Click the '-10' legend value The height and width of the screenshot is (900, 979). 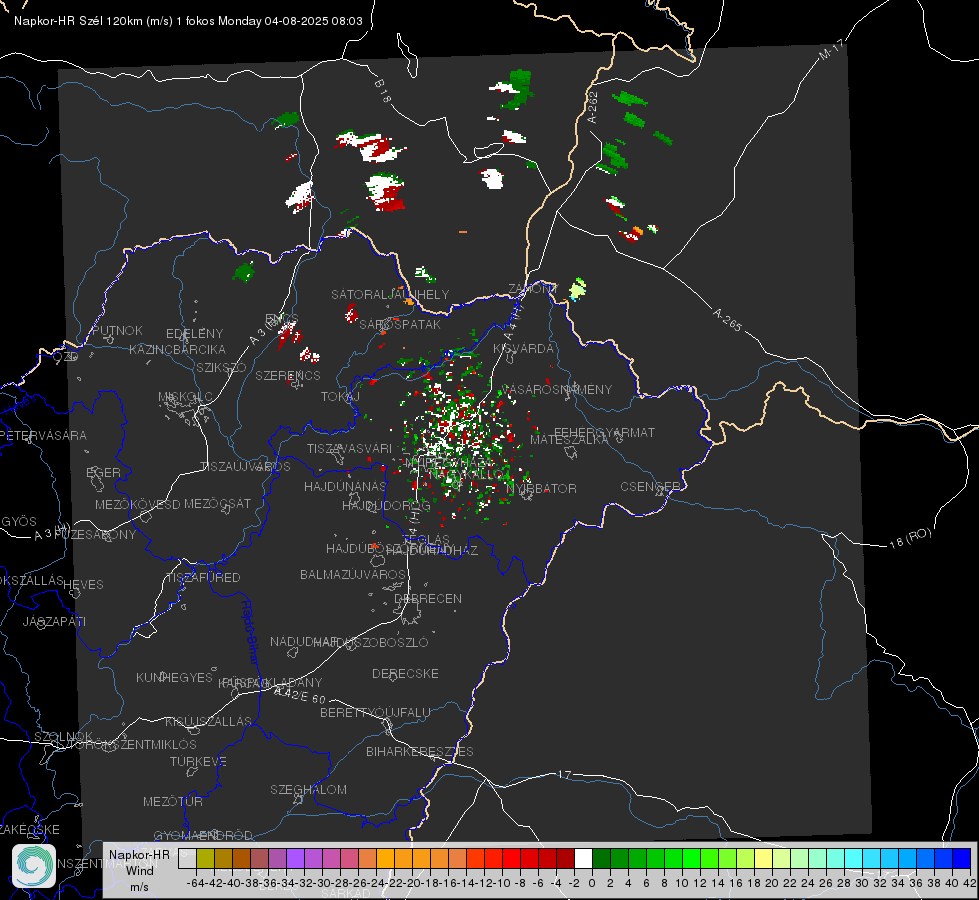(501, 883)
